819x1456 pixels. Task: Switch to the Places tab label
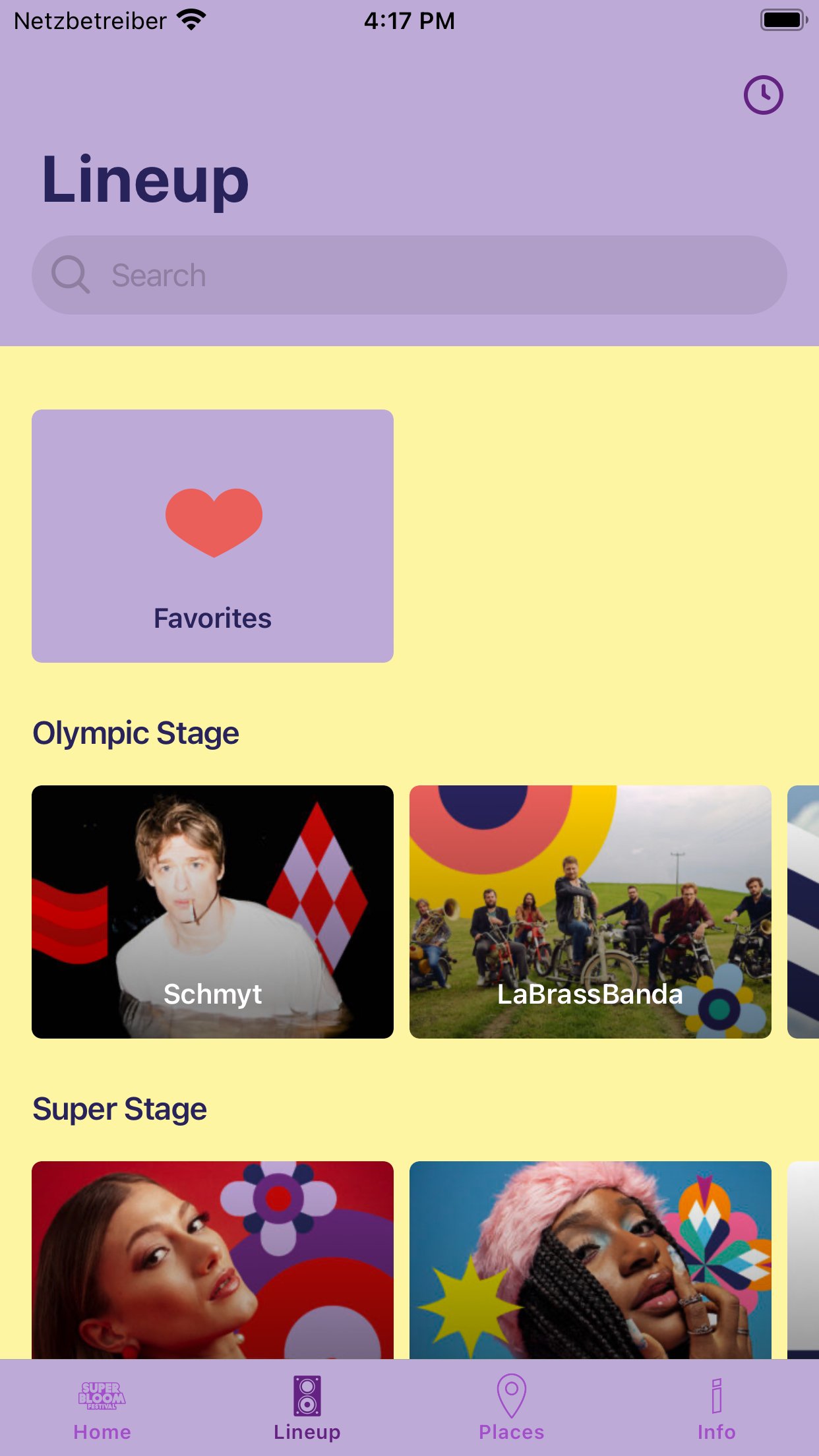[512, 1432]
